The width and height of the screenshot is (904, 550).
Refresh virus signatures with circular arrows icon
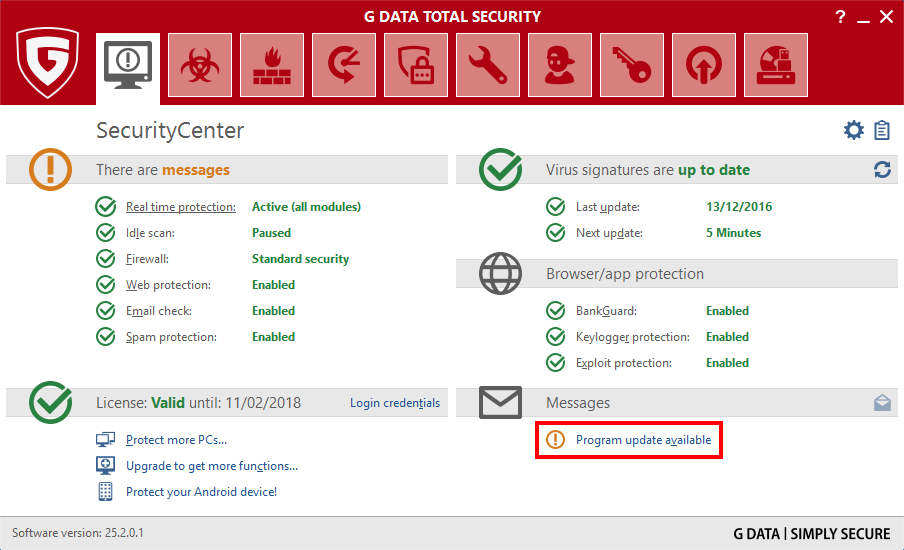(882, 169)
